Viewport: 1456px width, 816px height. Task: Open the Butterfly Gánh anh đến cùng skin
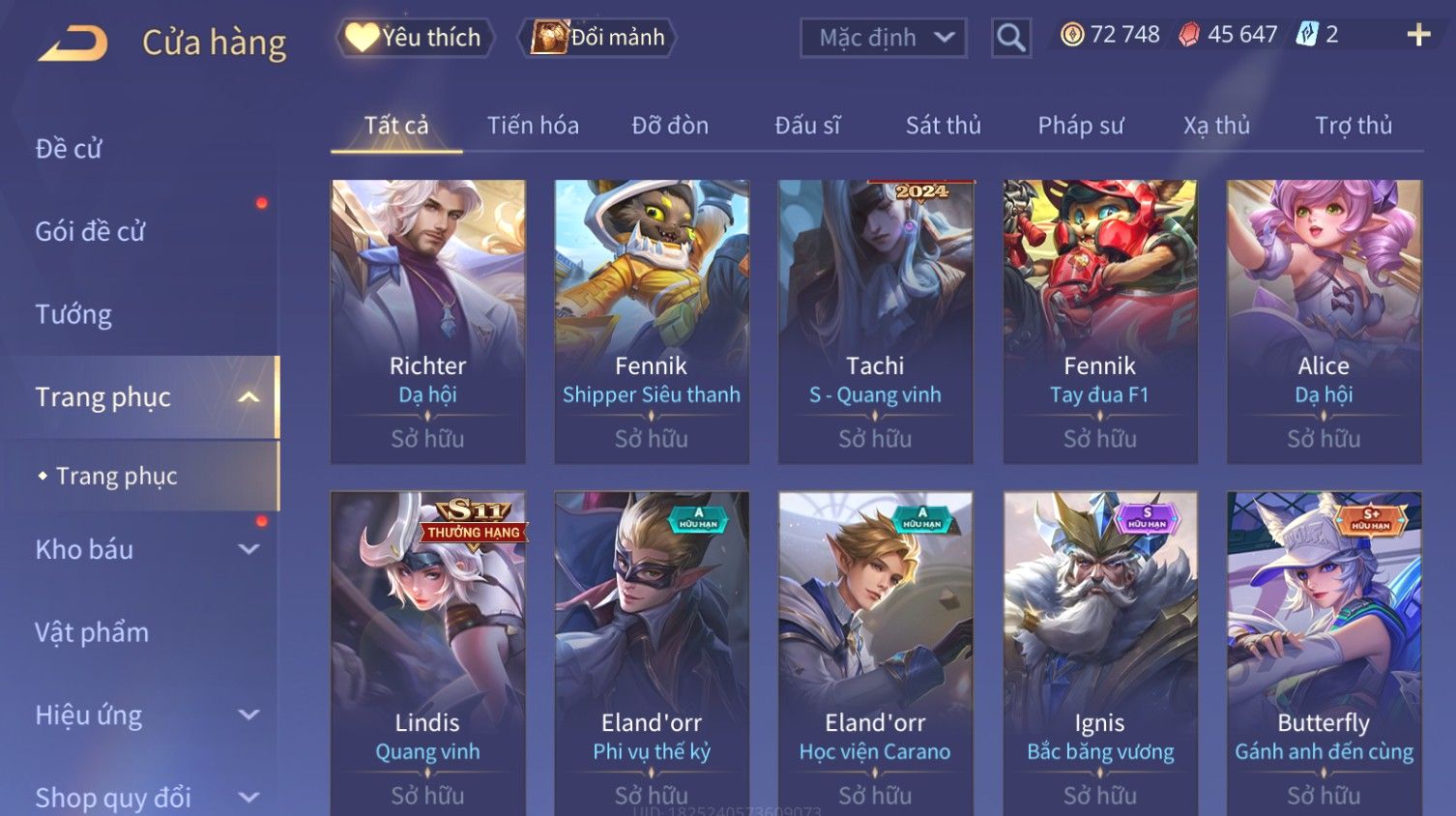[x=1325, y=654]
